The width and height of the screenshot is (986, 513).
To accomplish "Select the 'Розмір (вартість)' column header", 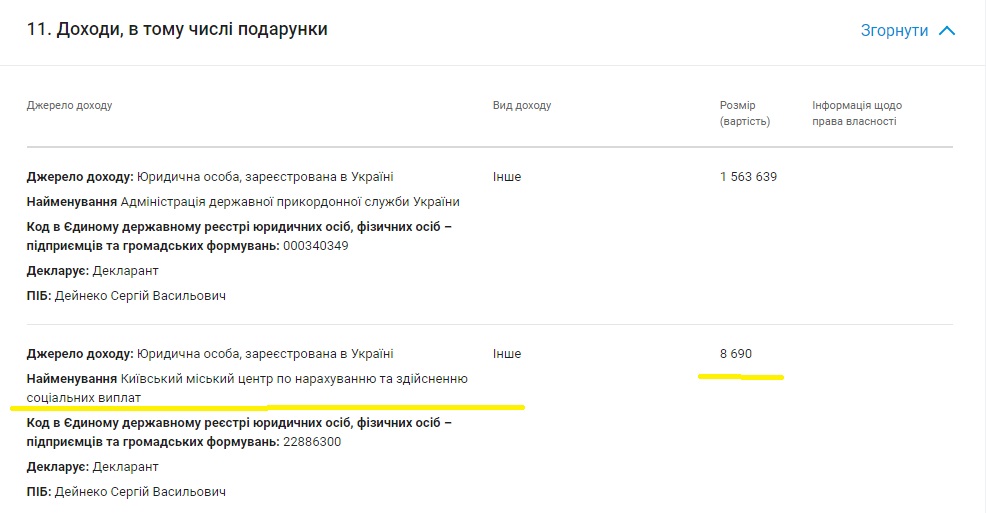I will (x=744, y=113).
